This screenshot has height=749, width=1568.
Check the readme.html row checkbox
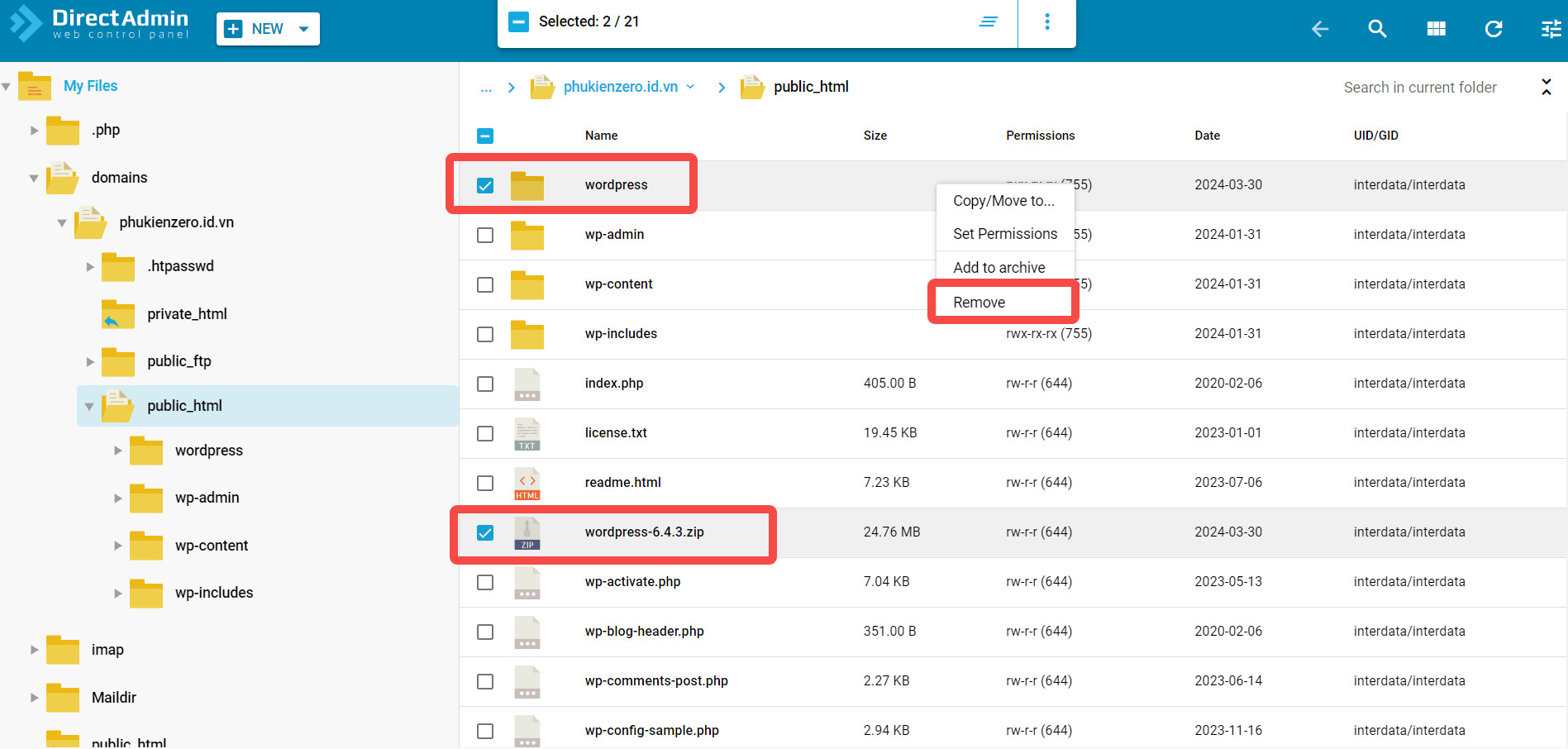pyautogui.click(x=485, y=483)
